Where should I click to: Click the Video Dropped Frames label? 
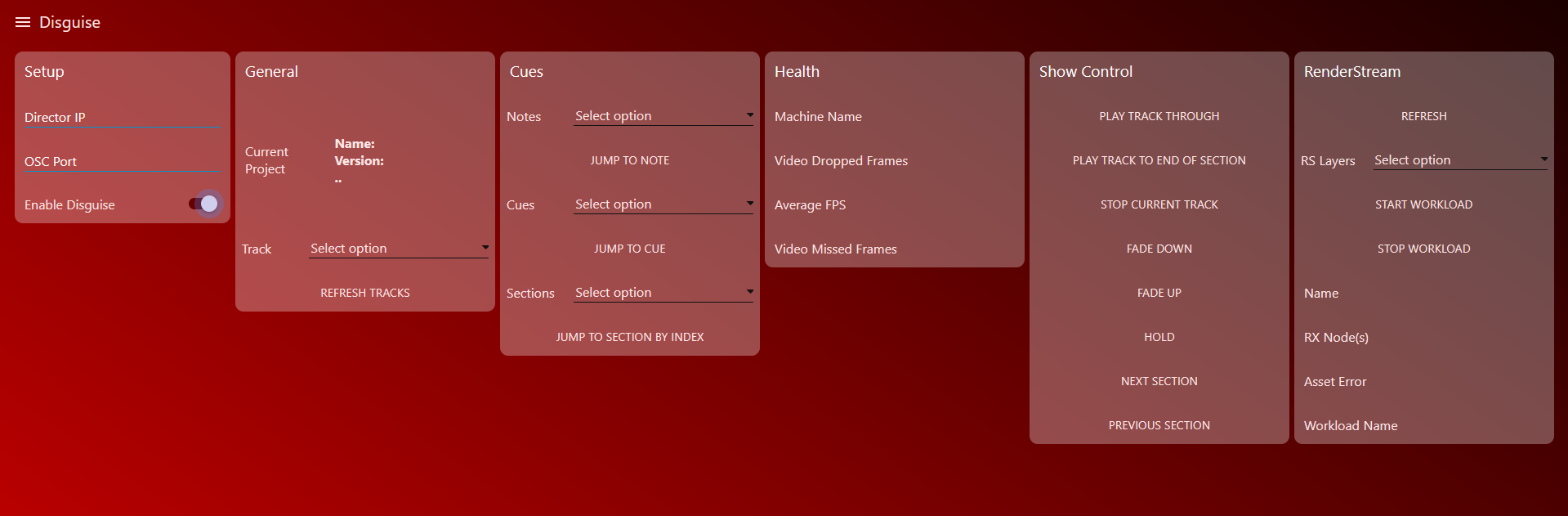pyautogui.click(x=841, y=161)
